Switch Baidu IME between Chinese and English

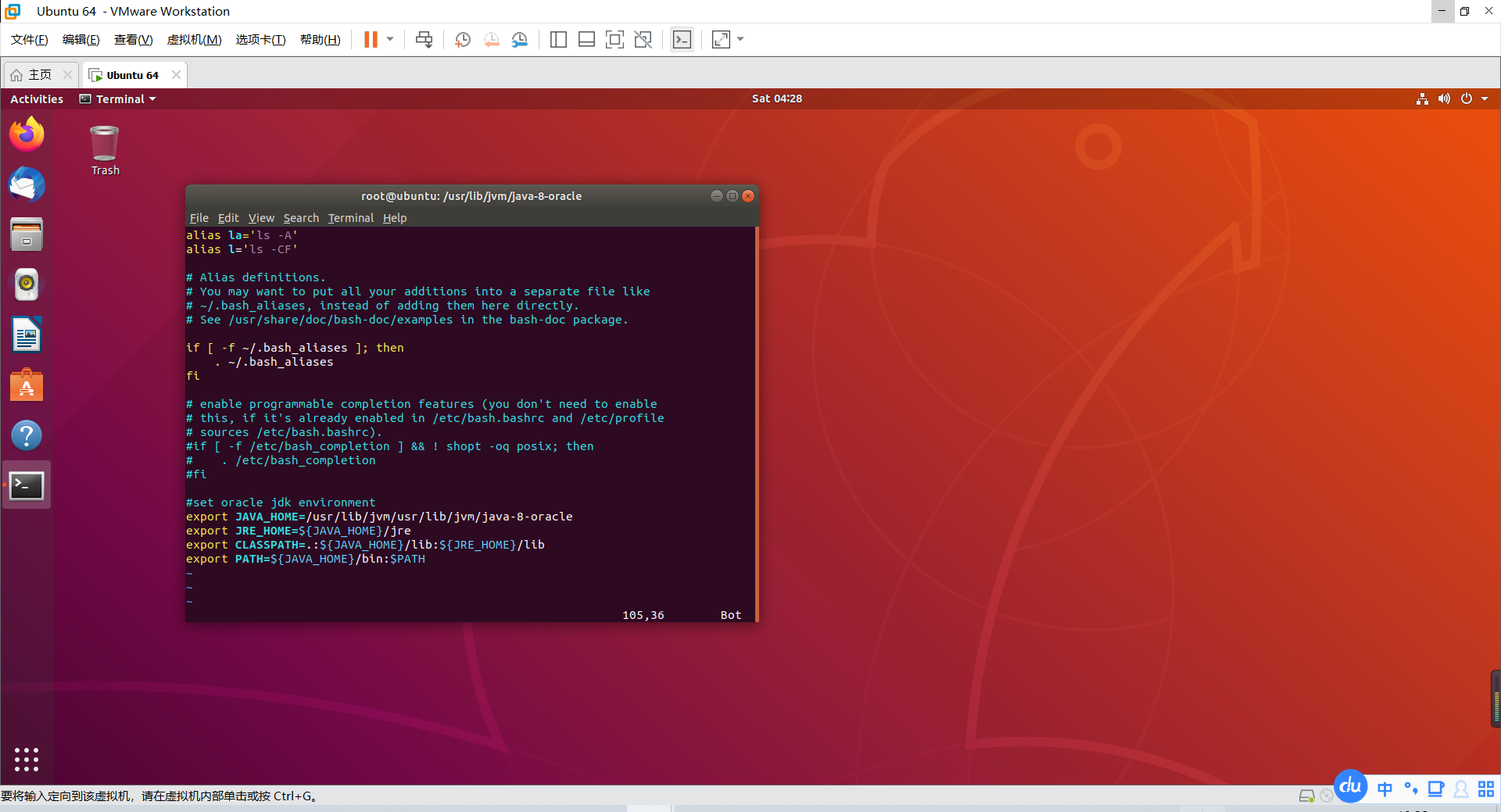1385,789
